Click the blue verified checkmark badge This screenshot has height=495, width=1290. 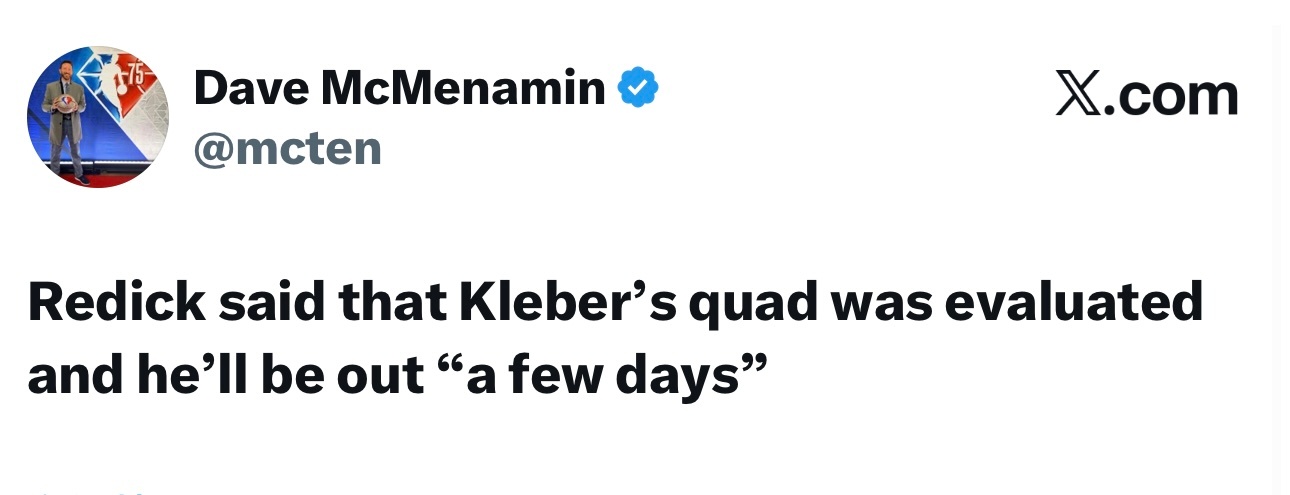click(638, 90)
